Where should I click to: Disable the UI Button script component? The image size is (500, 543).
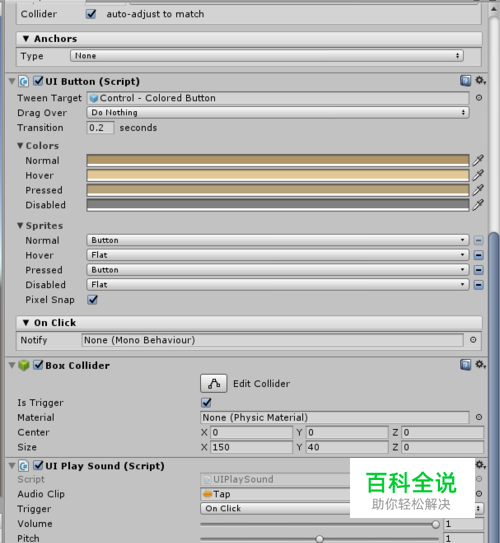coord(38,81)
